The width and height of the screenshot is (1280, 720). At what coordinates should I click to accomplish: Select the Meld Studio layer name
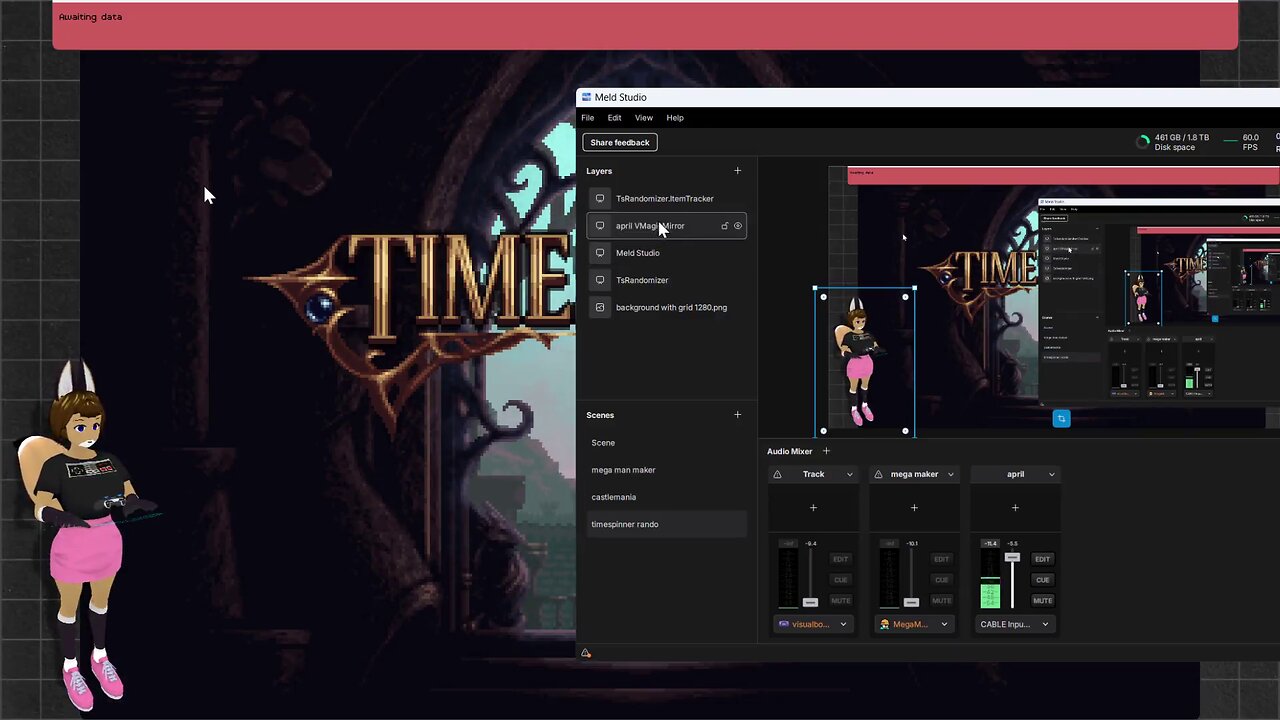pyautogui.click(x=638, y=253)
